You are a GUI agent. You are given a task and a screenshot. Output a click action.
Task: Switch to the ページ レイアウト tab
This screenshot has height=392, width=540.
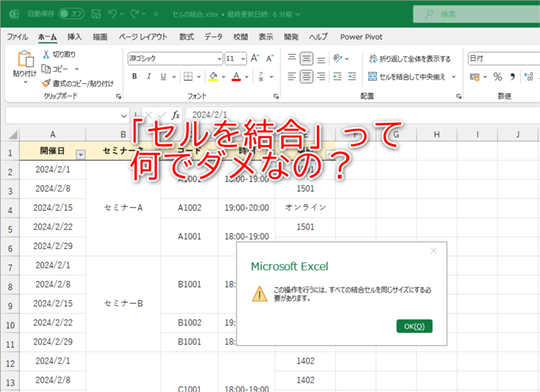tap(143, 37)
